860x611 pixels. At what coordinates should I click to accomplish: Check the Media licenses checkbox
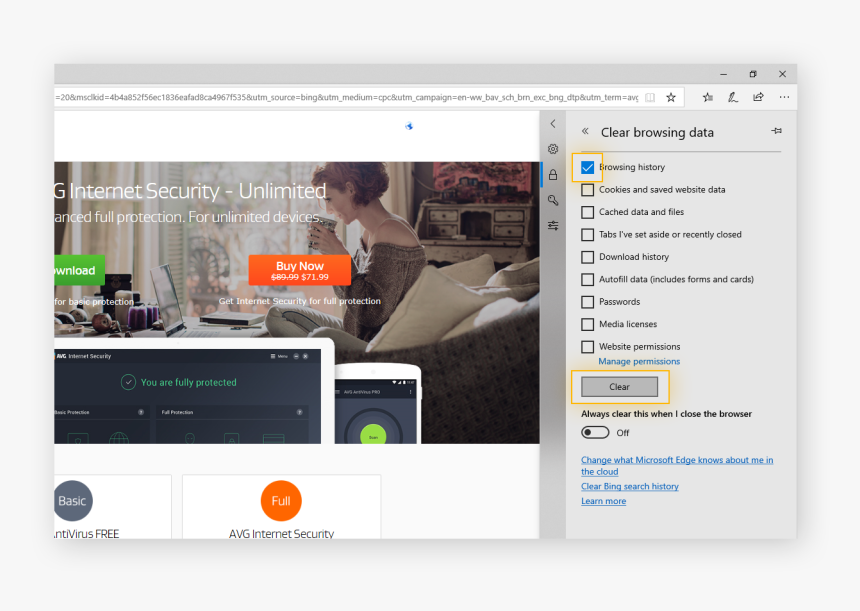[x=587, y=325]
